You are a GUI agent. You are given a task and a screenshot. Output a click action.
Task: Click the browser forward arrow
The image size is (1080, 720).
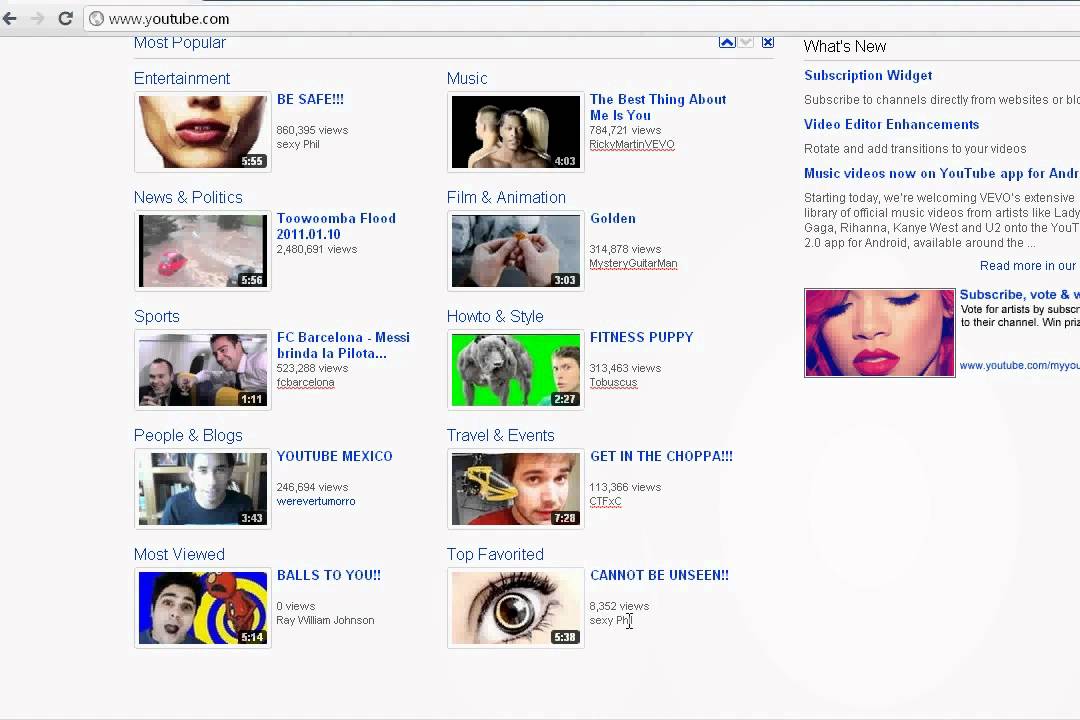[x=37, y=19]
